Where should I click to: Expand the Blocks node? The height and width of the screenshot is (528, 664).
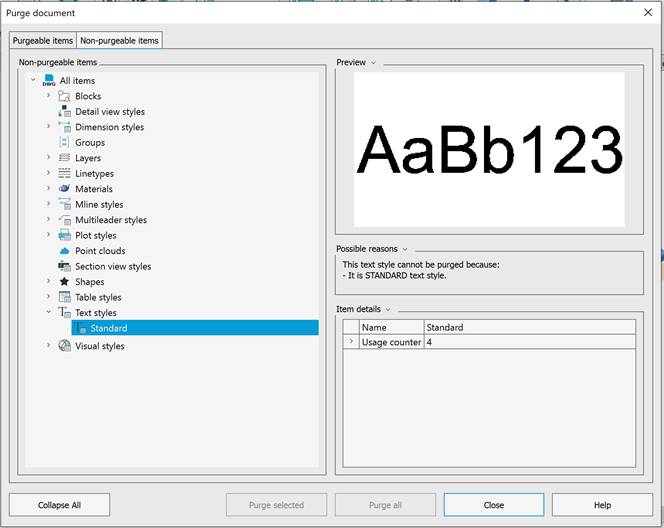[48, 95]
